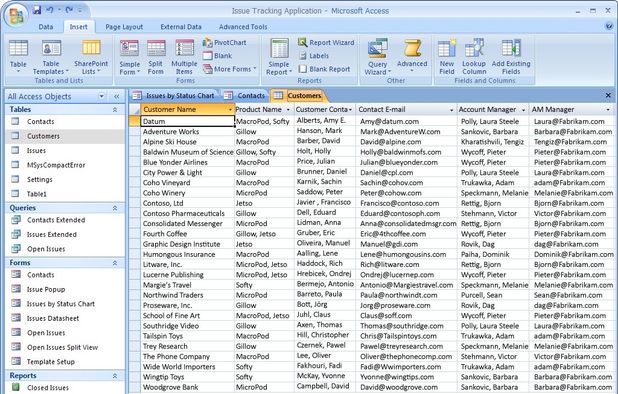
Task: Open the MSysCompactError table
Action: pos(56,165)
